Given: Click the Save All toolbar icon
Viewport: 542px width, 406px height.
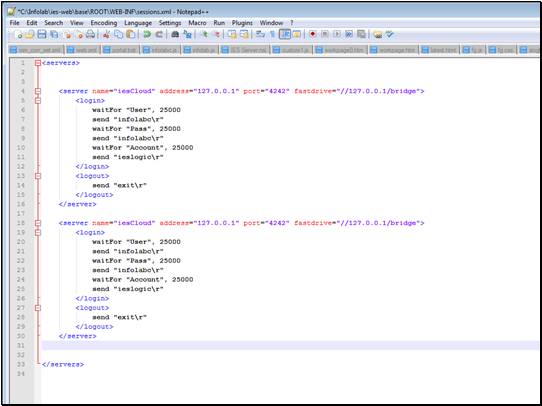Looking at the screenshot, I should tap(54, 34).
